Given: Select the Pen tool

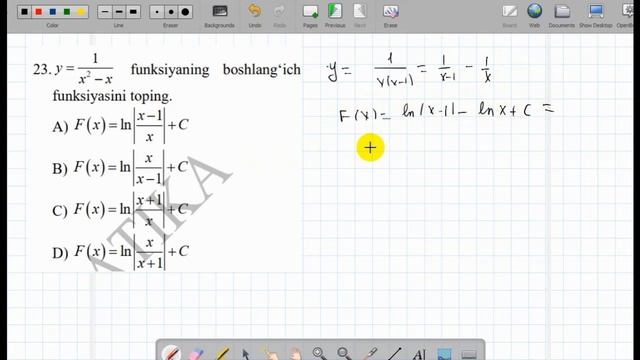Looking at the screenshot, I should click(171, 353).
